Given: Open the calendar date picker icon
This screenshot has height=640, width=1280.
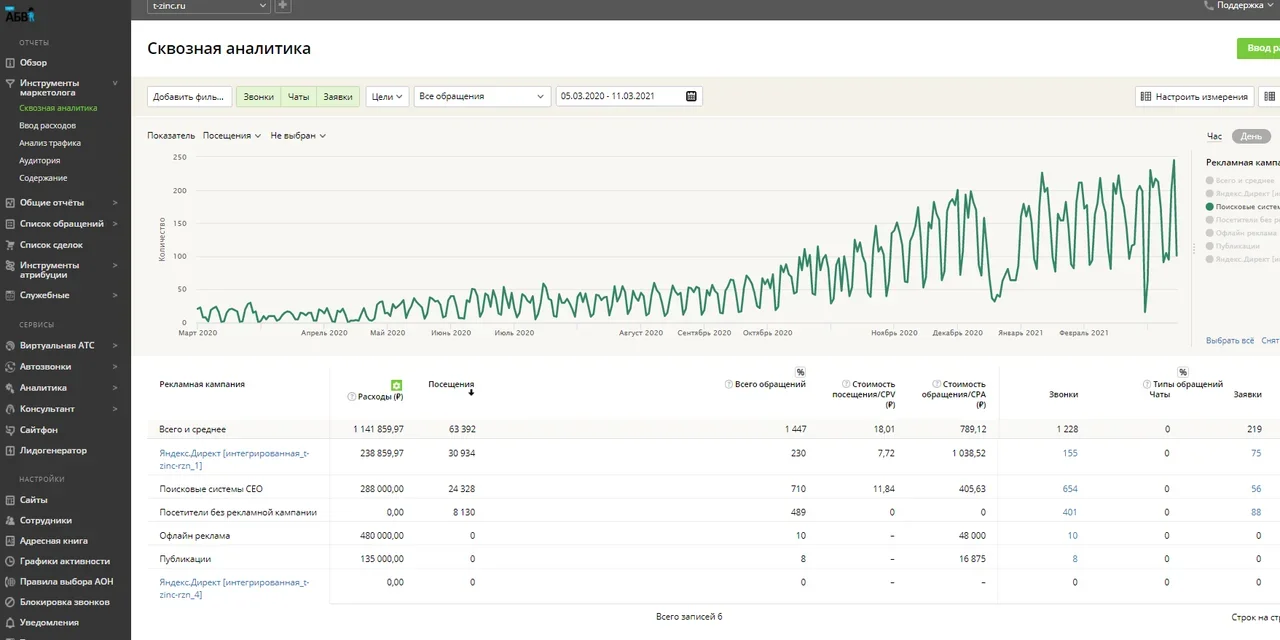Looking at the screenshot, I should [x=691, y=96].
